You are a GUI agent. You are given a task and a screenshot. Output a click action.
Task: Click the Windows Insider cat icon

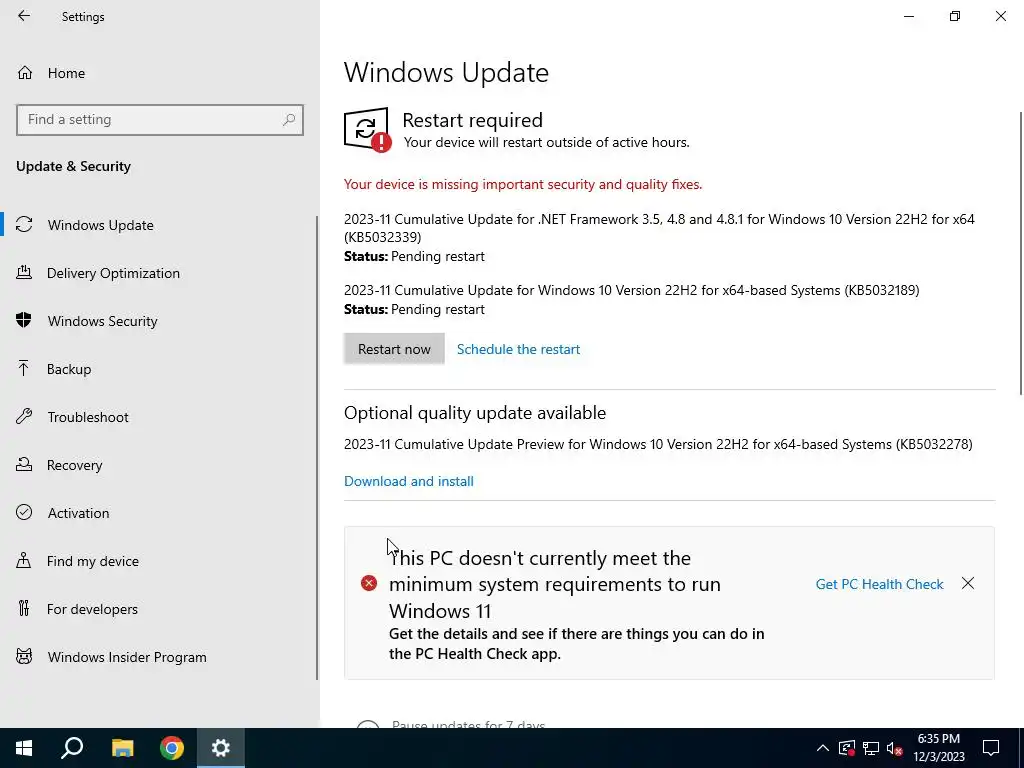pyautogui.click(x=24, y=656)
